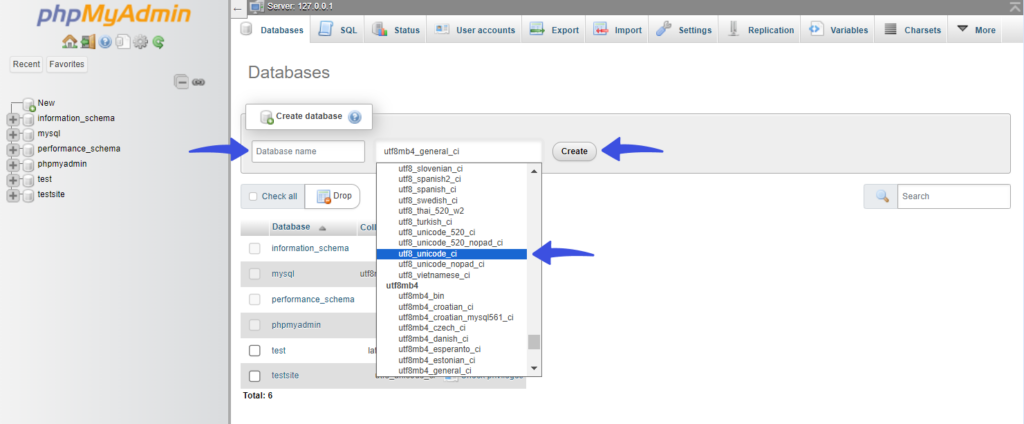Tick the checkbox for information_schema row

(255, 248)
